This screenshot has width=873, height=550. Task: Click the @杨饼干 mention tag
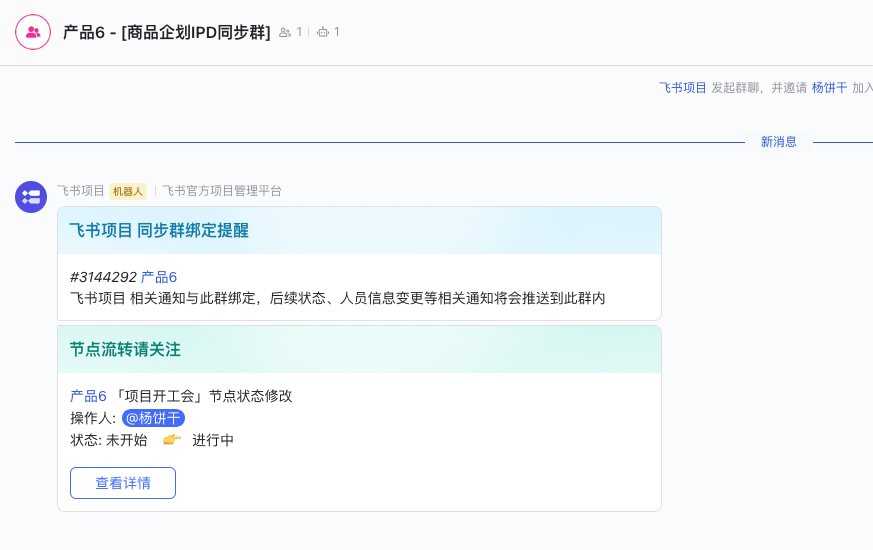153,418
